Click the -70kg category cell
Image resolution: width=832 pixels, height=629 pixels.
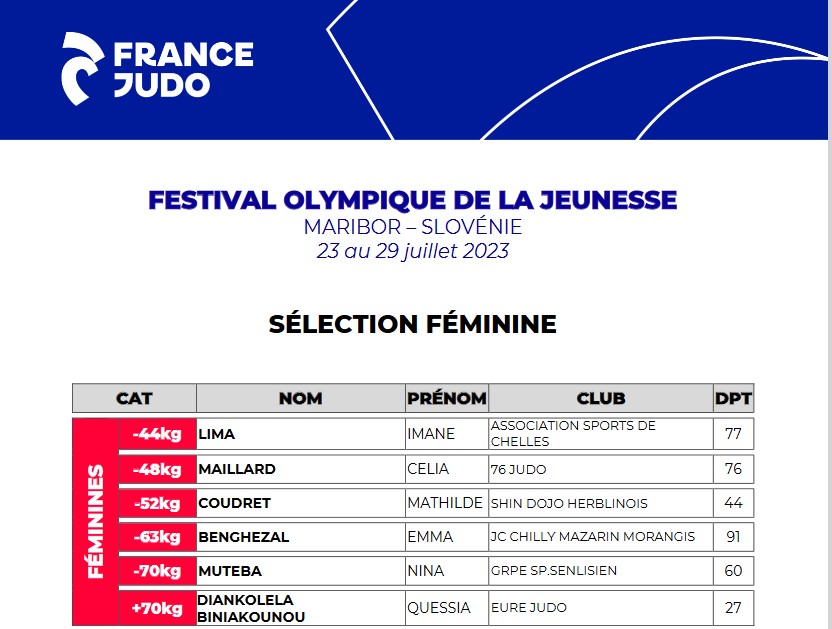coord(157,571)
